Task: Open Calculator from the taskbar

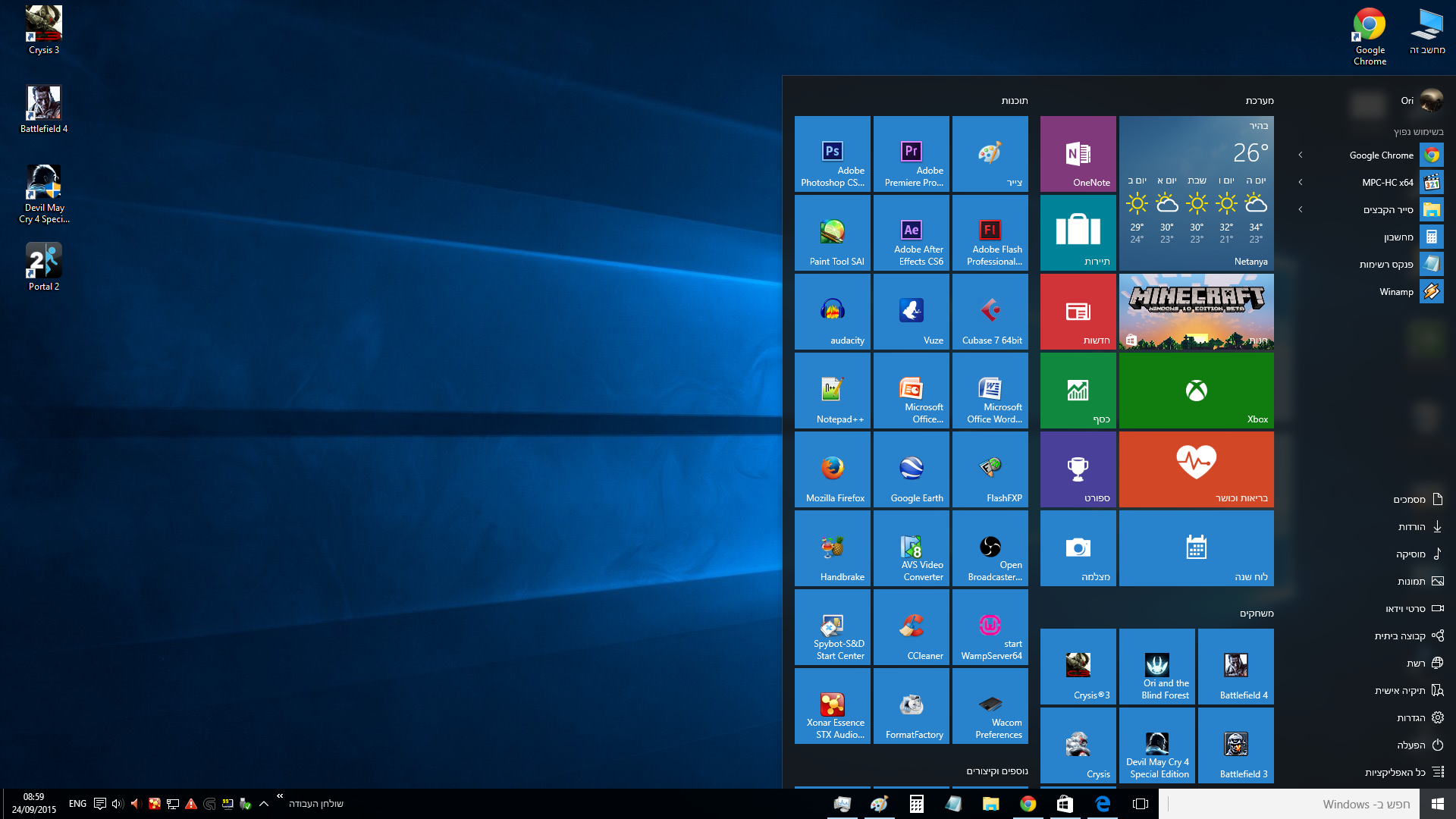Action: pyautogui.click(x=917, y=804)
